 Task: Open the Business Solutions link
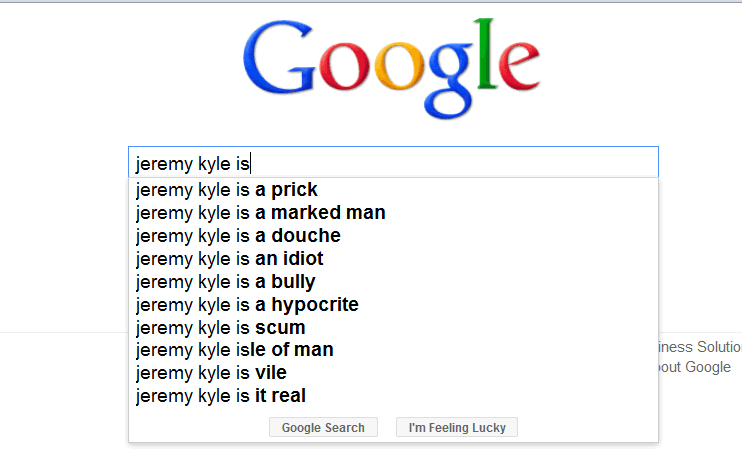[x=700, y=347]
